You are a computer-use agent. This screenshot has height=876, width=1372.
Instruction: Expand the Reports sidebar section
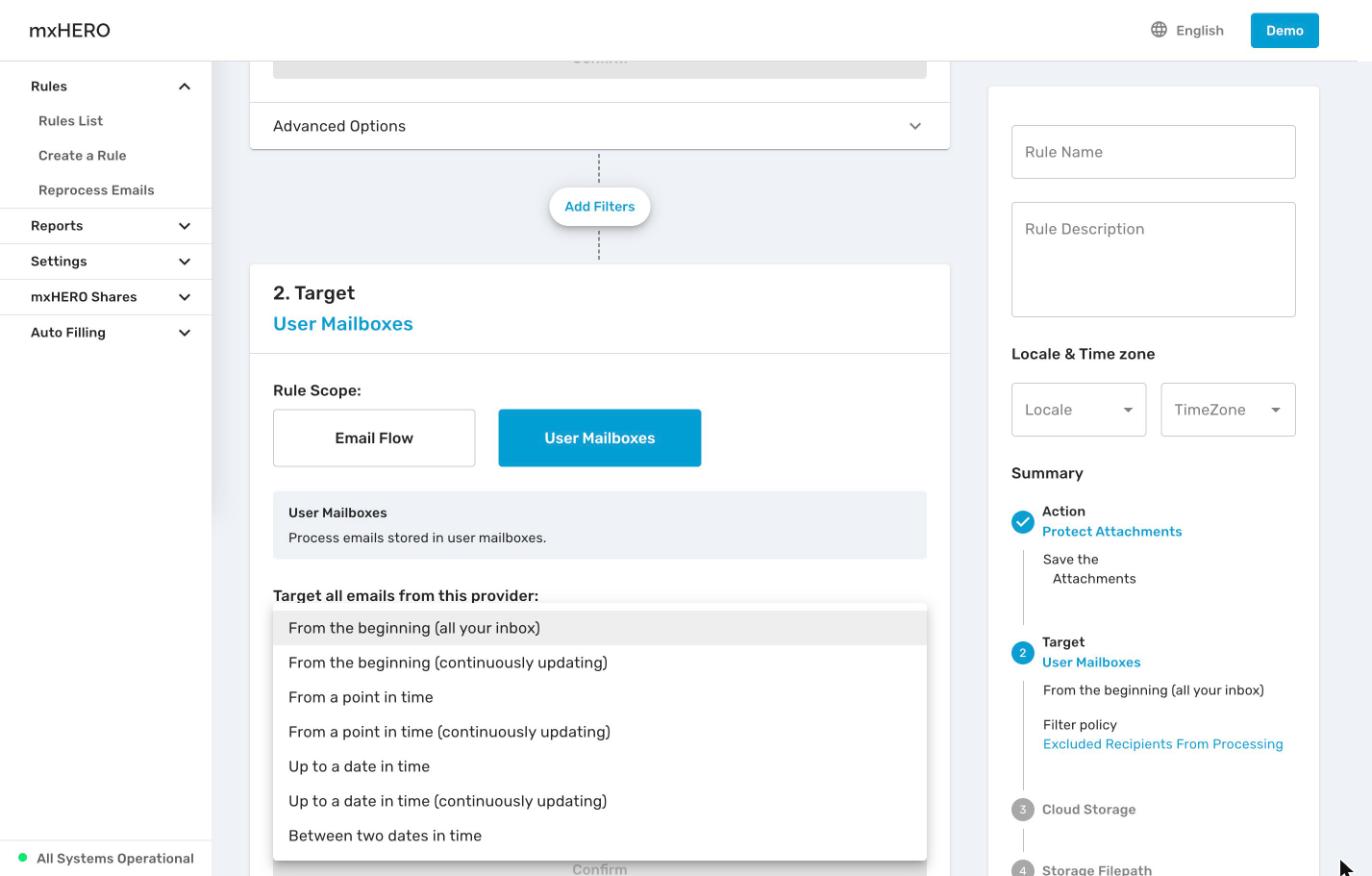pos(184,226)
